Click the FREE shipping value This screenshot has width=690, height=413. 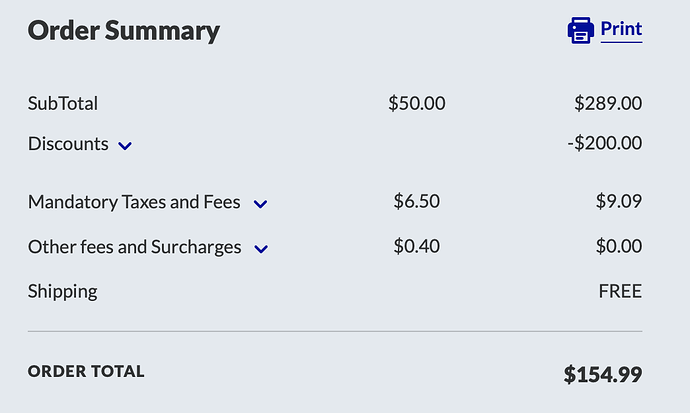pyautogui.click(x=620, y=291)
